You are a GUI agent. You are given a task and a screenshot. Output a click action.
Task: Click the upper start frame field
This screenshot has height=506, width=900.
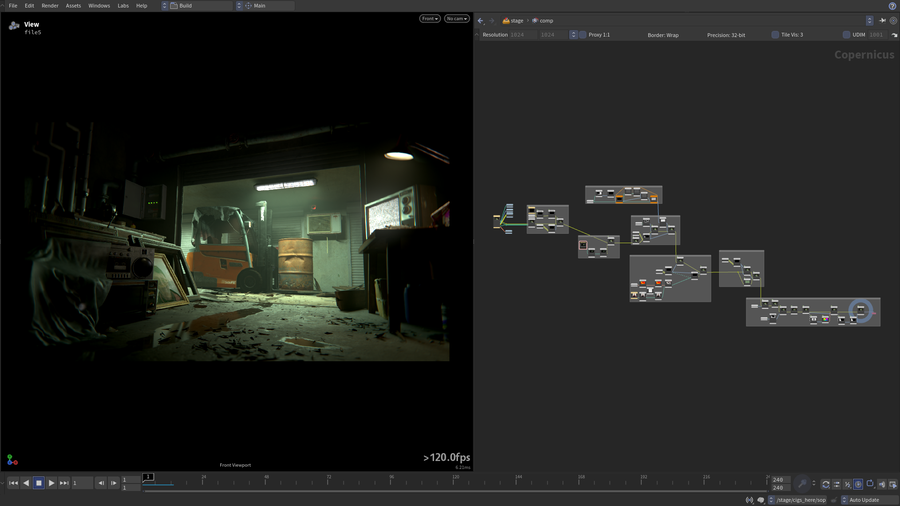coord(131,480)
